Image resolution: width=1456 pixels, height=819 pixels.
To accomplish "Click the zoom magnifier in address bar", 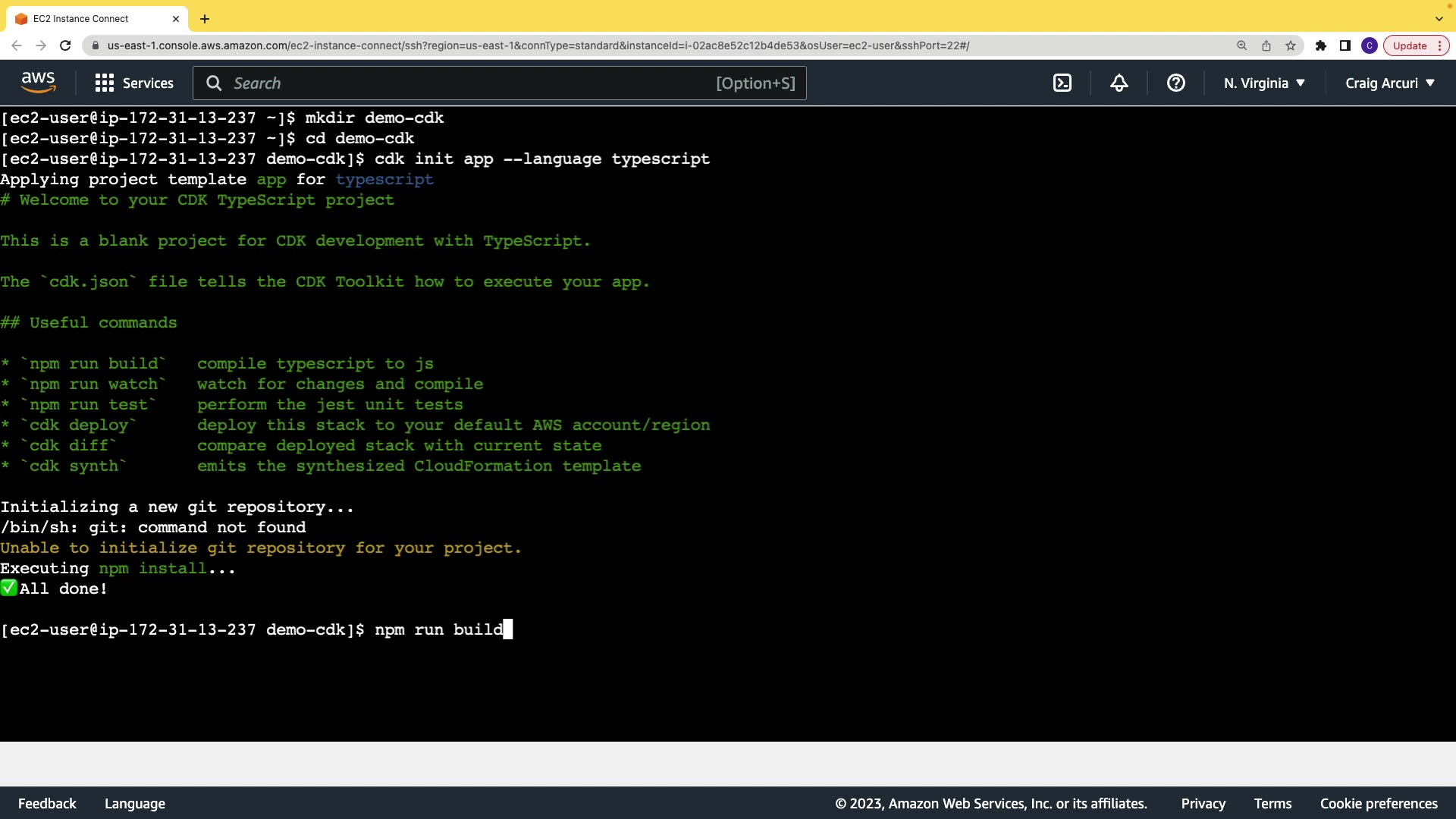I will click(x=1242, y=45).
